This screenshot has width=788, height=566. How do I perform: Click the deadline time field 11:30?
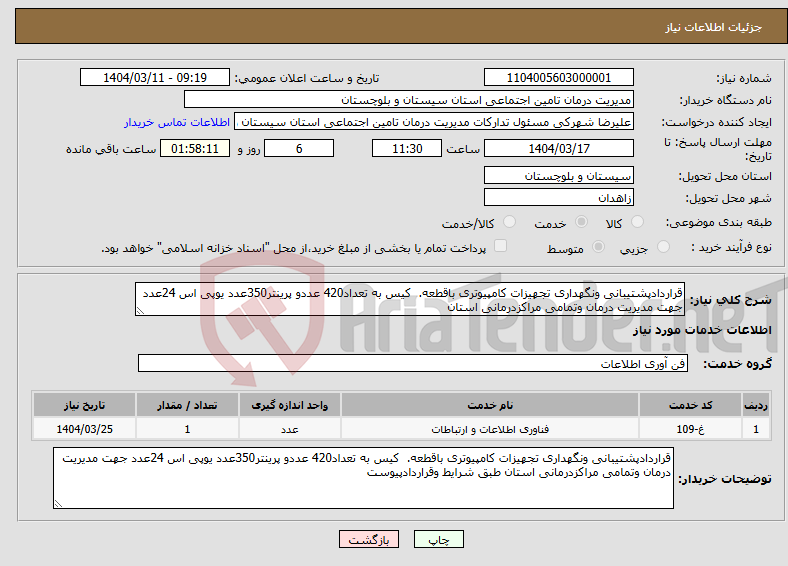coord(407,148)
